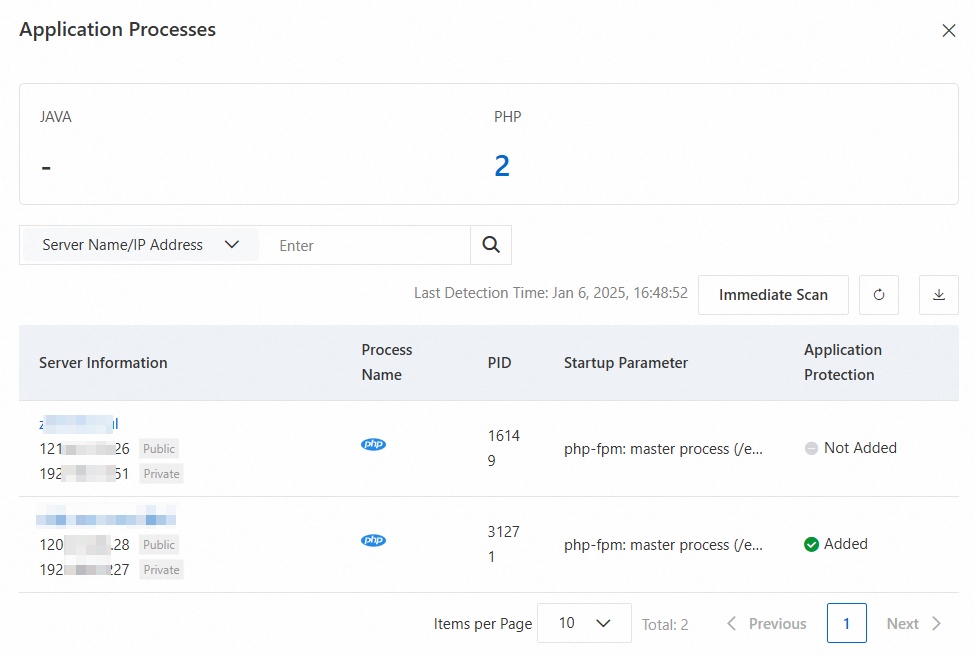Click the download export icon
Viewport: 975px width, 657px height.
939,295
